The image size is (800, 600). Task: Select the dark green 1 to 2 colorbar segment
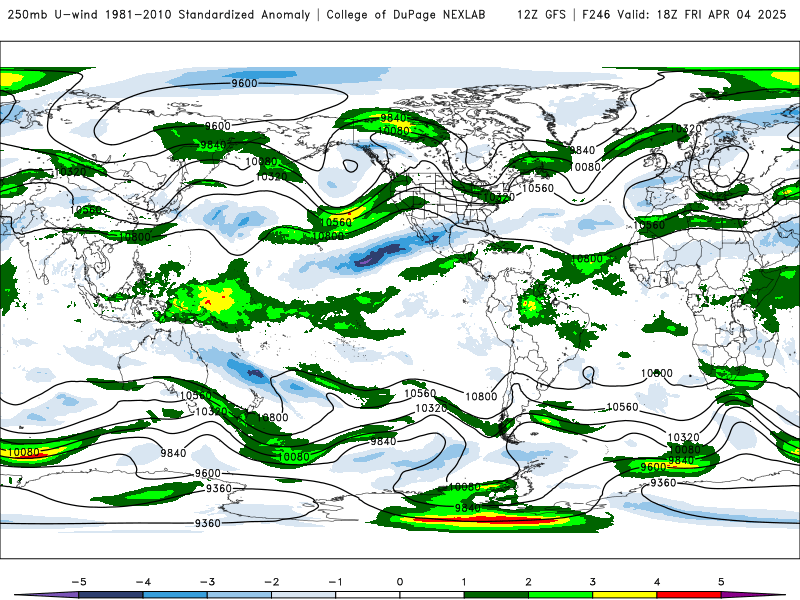[x=496, y=595]
